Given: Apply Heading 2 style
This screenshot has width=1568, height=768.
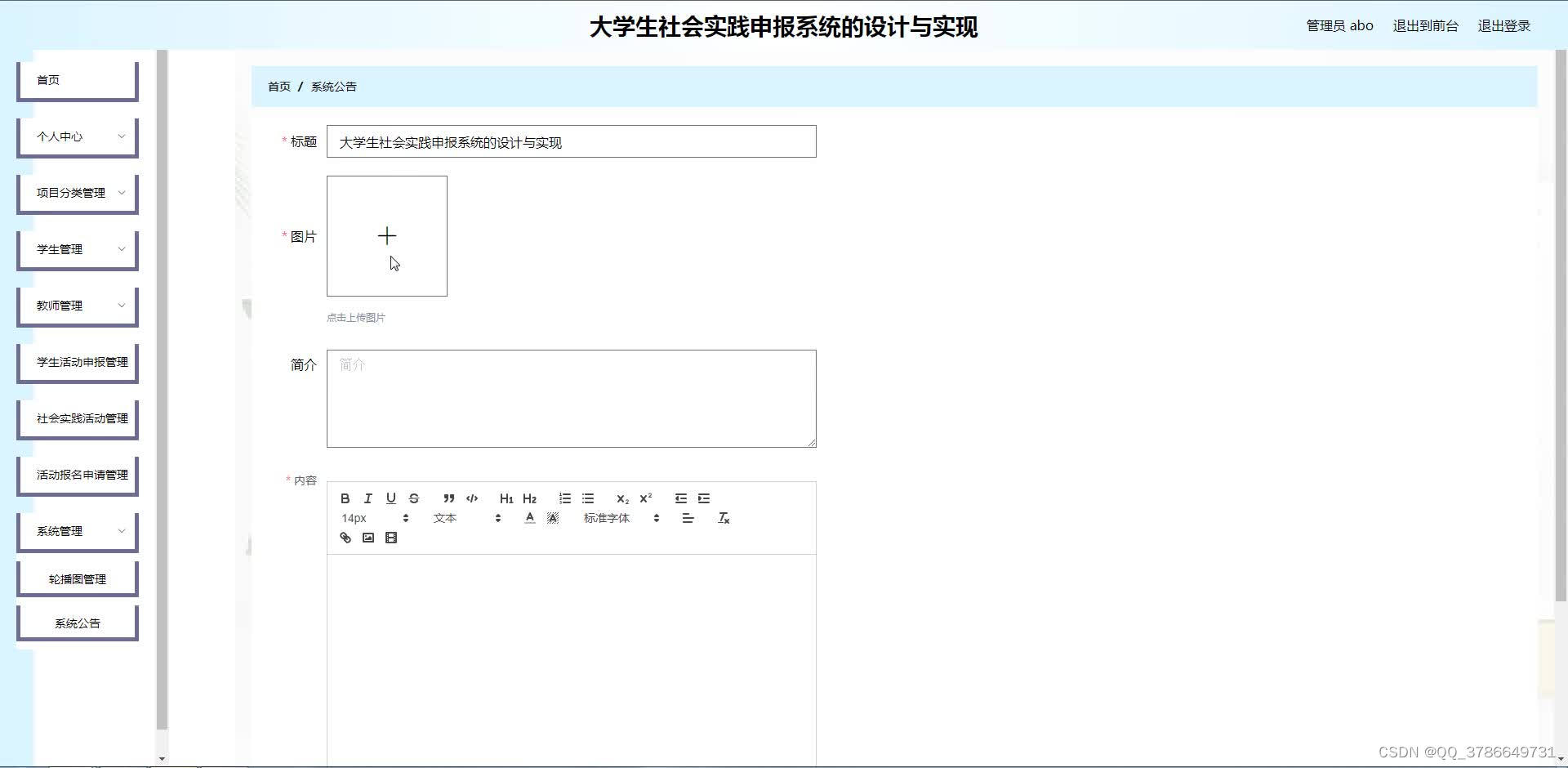Looking at the screenshot, I should pos(529,498).
